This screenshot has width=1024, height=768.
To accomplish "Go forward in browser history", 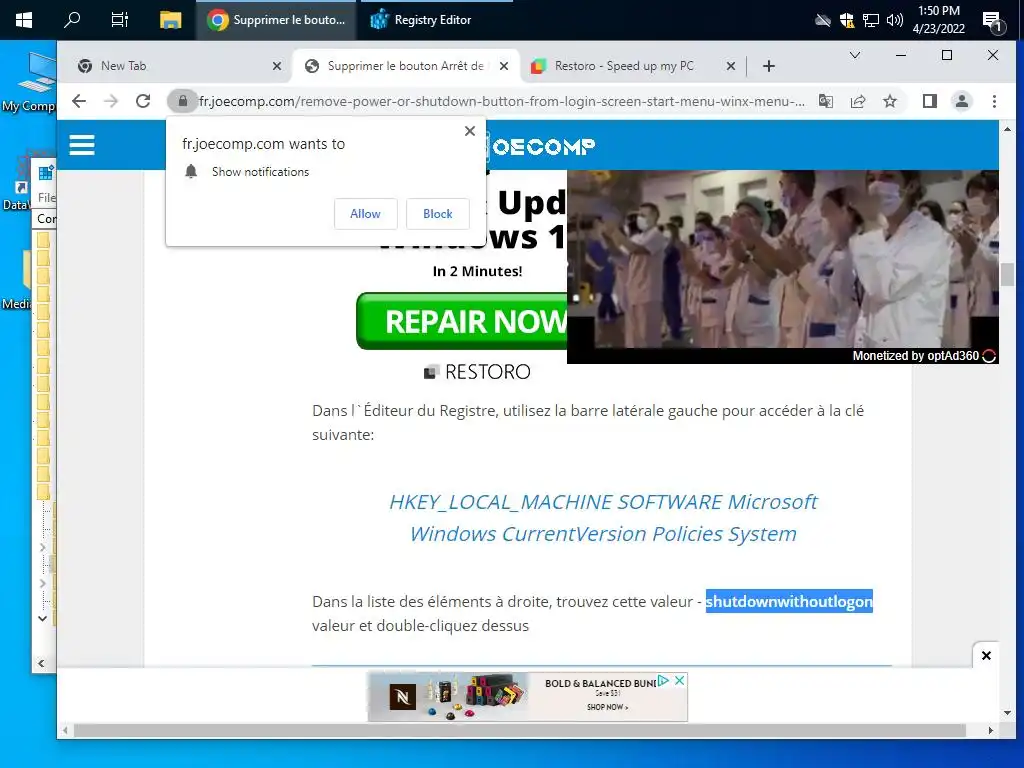I will pyautogui.click(x=111, y=101).
